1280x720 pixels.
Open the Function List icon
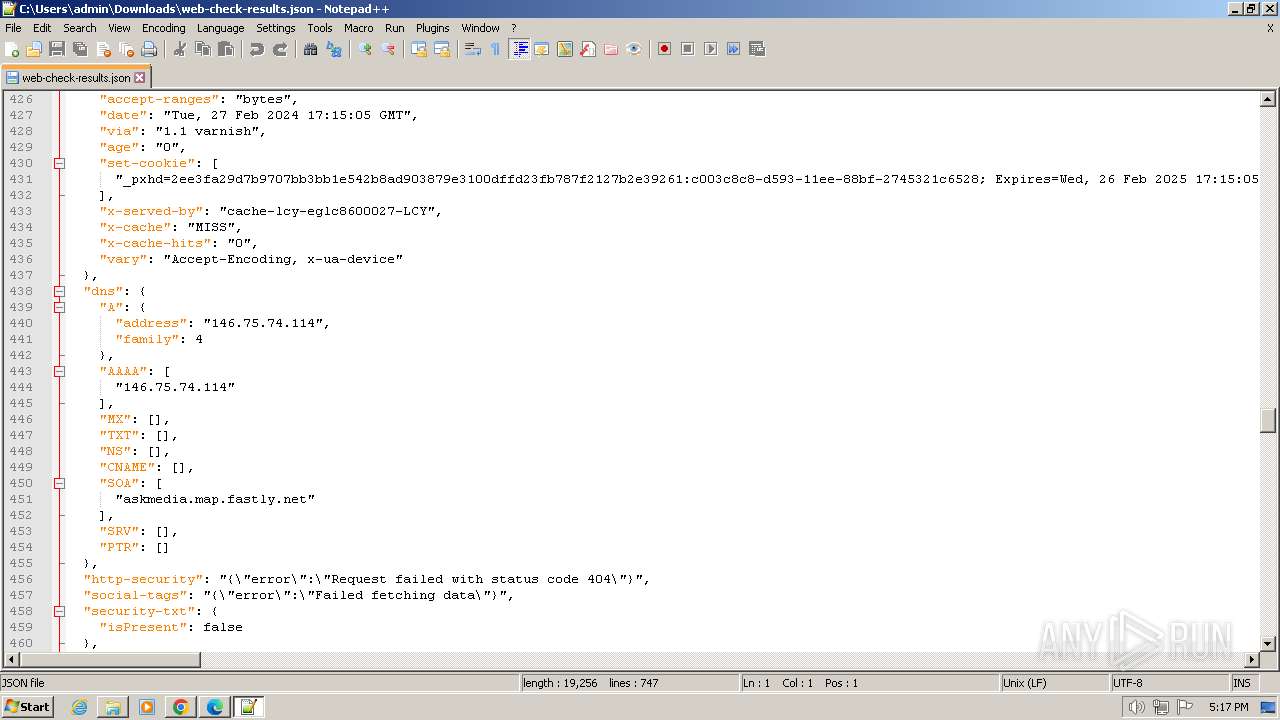tap(588, 49)
